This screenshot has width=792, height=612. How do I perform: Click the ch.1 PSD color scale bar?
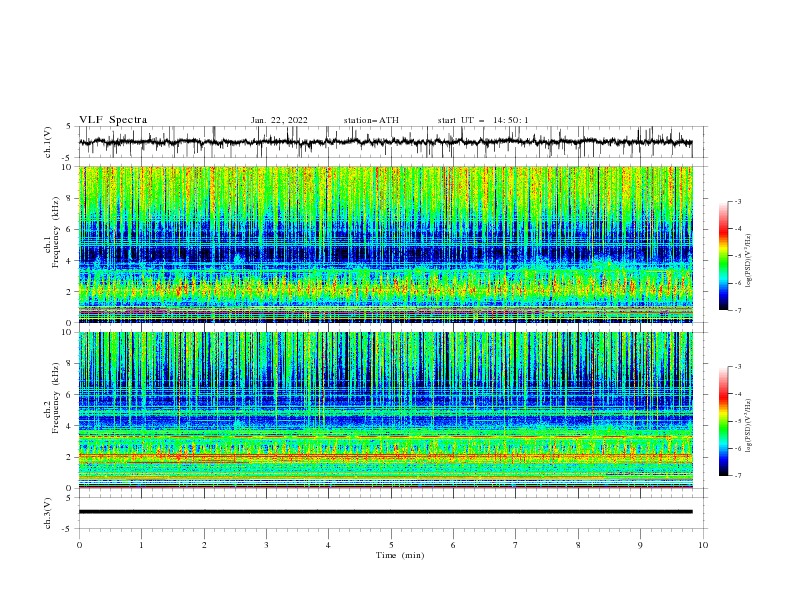click(x=723, y=256)
